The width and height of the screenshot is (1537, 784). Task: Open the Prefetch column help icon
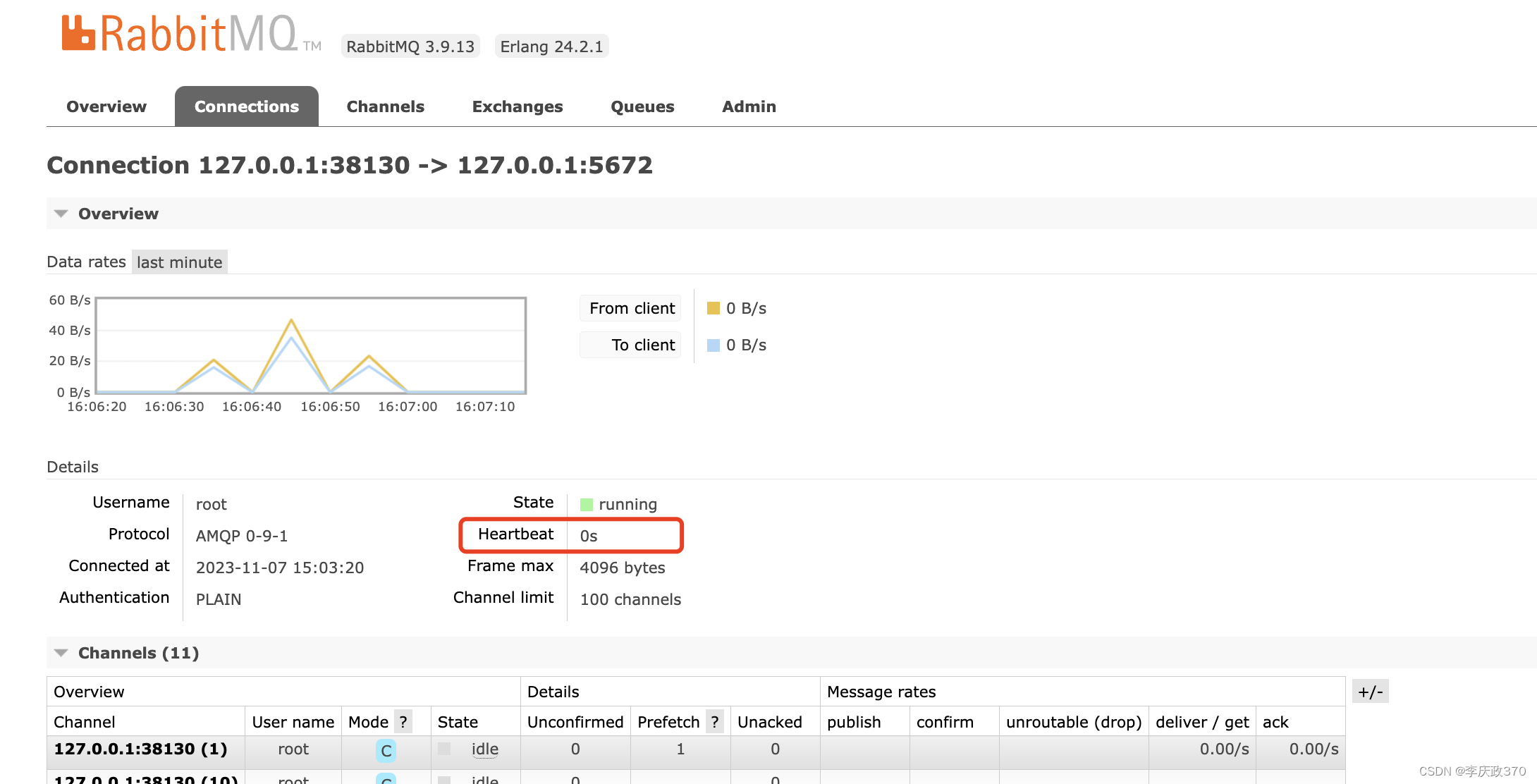point(715,721)
